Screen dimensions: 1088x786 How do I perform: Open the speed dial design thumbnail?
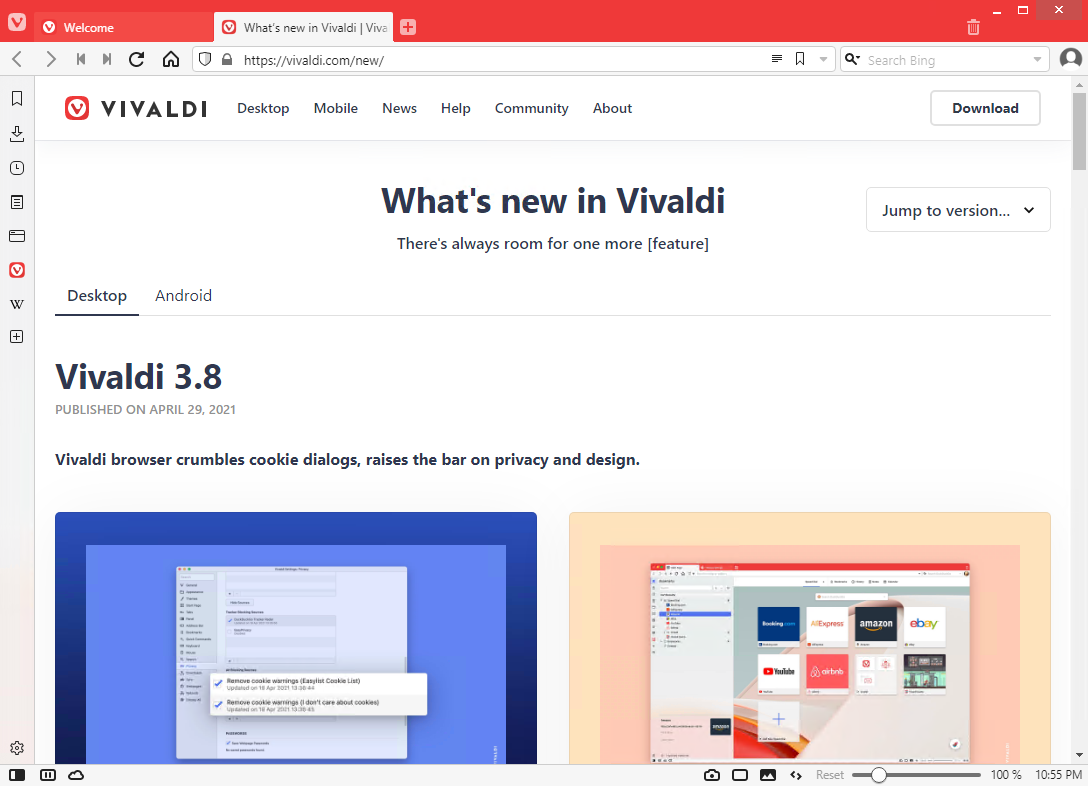click(810, 638)
